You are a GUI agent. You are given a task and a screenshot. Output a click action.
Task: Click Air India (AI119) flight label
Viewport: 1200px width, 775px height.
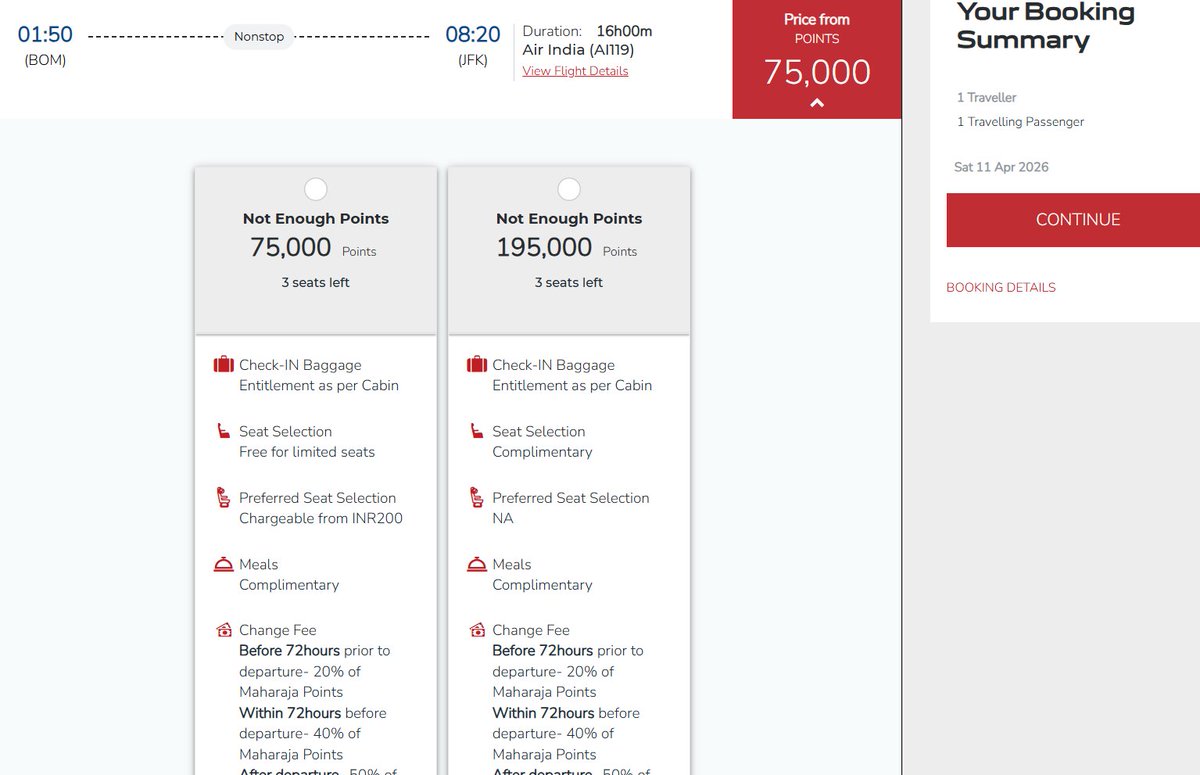578,50
